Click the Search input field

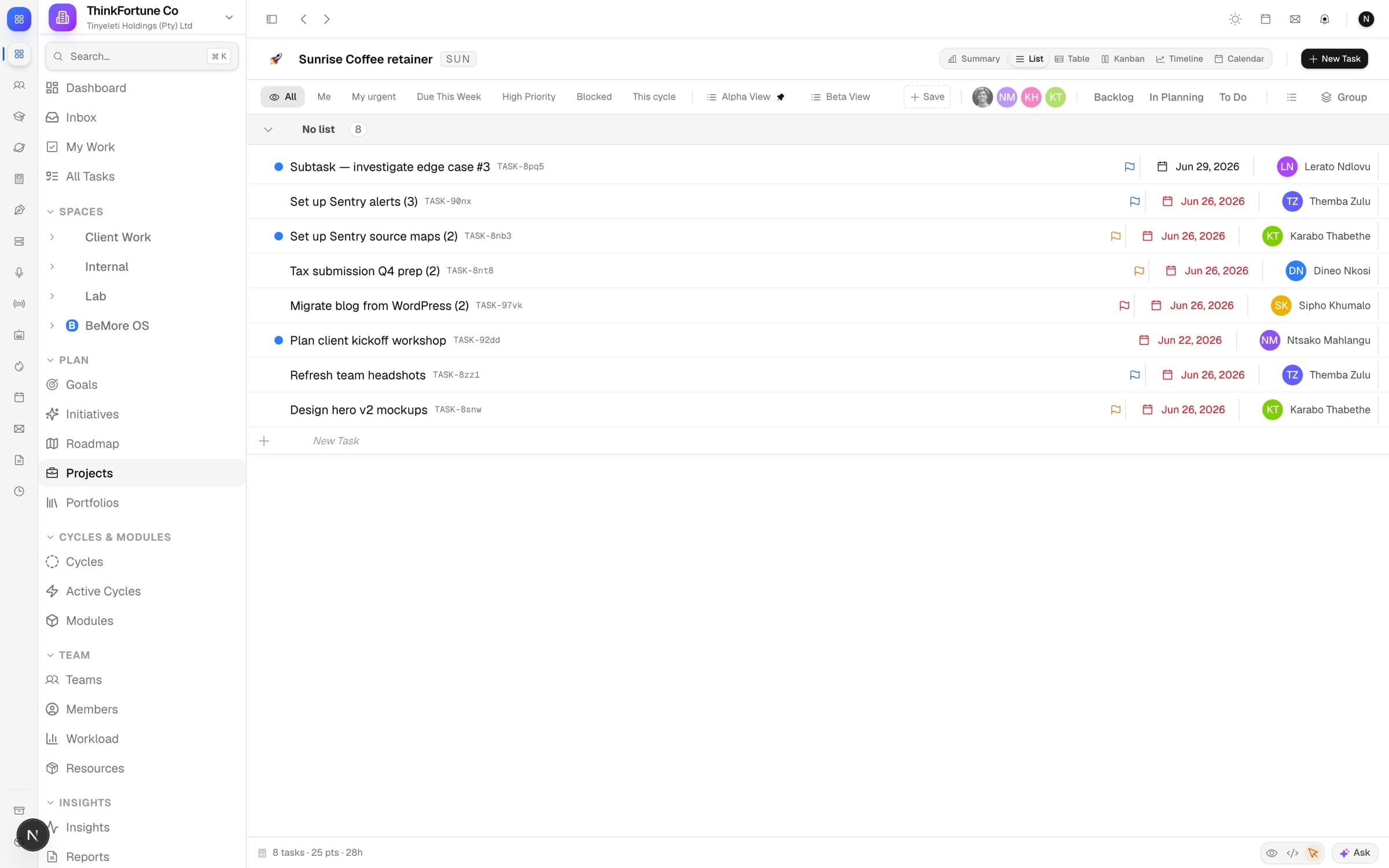click(x=142, y=56)
